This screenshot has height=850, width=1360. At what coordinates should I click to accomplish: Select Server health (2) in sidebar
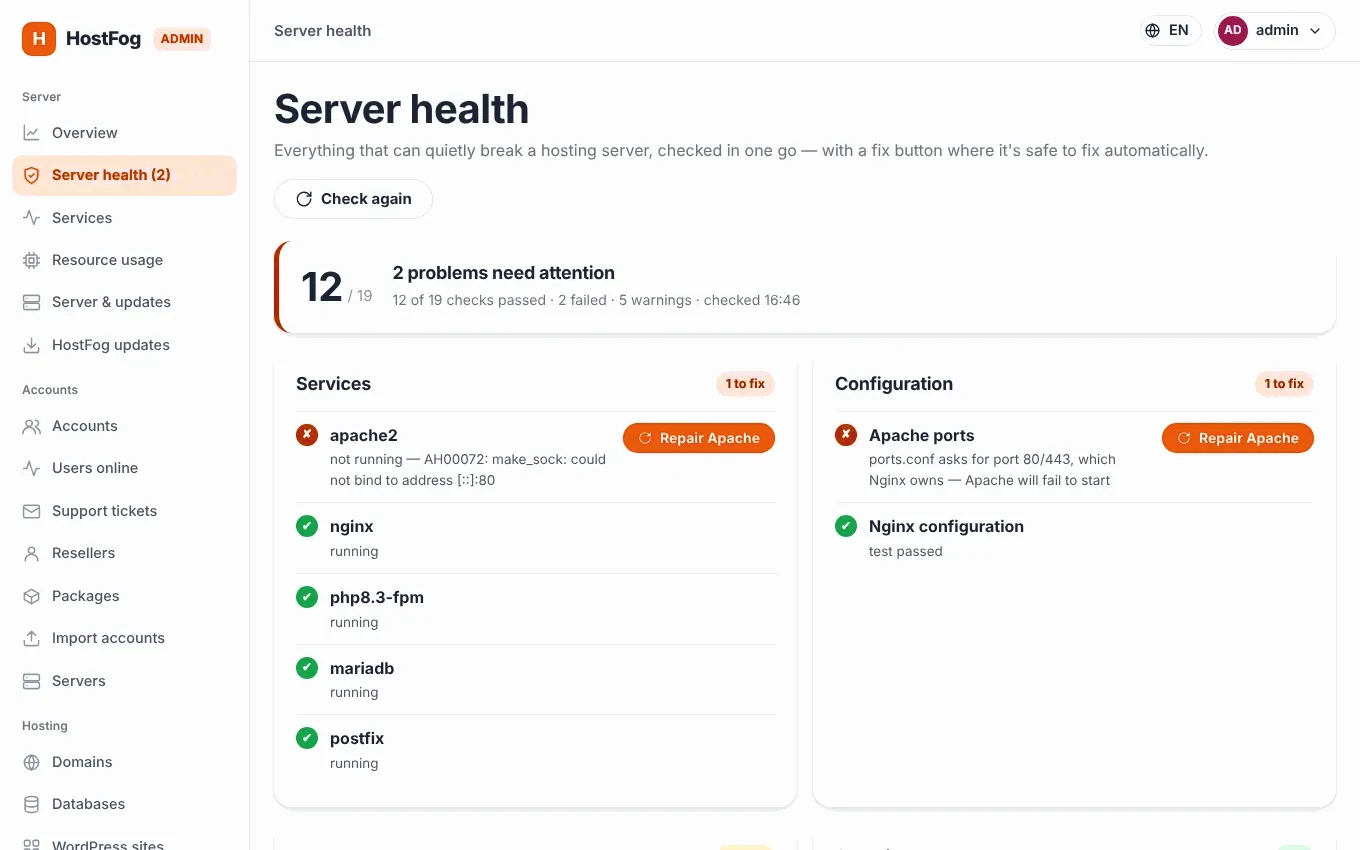pos(124,175)
